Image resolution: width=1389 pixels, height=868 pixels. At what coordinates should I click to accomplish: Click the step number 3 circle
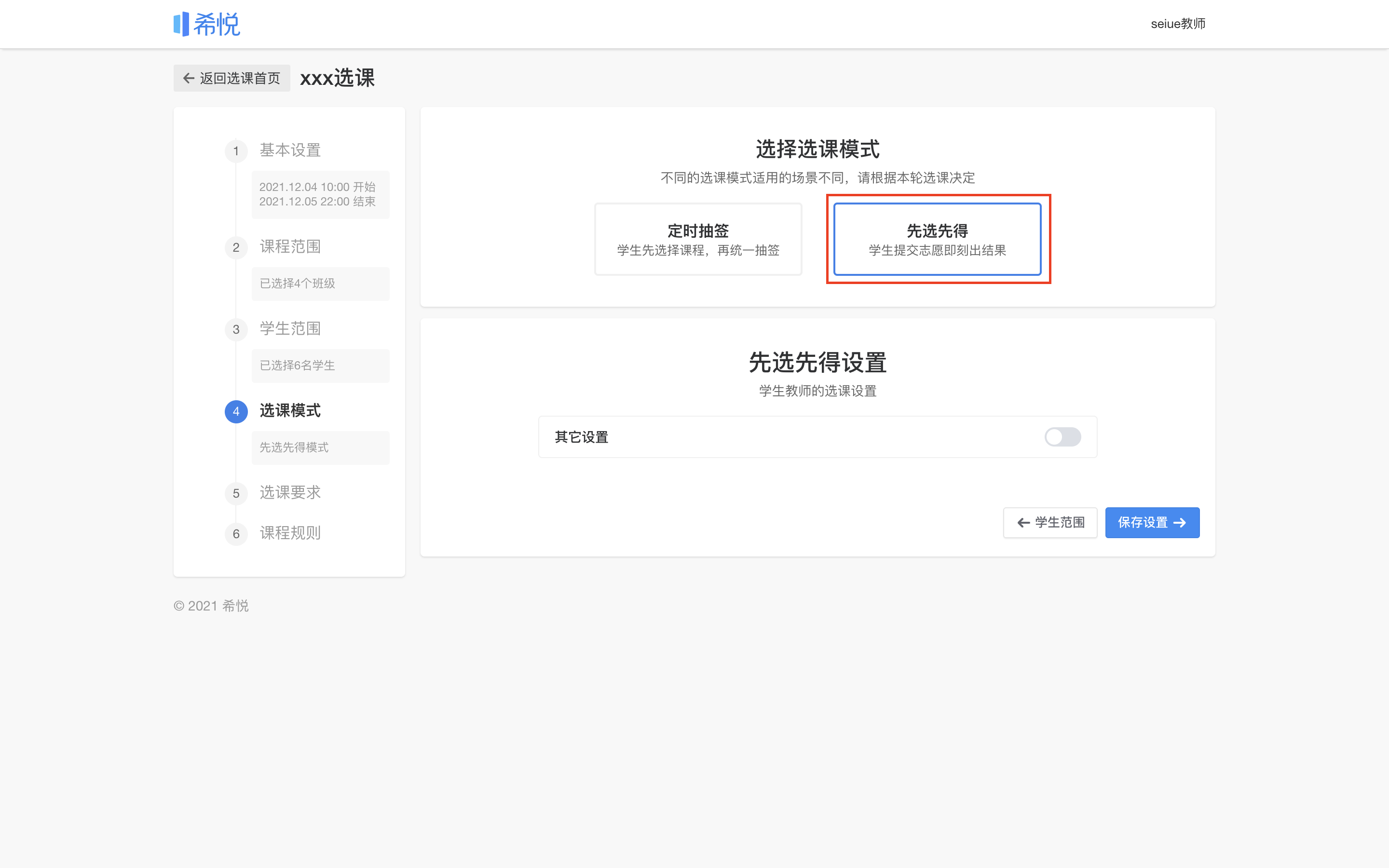click(236, 329)
